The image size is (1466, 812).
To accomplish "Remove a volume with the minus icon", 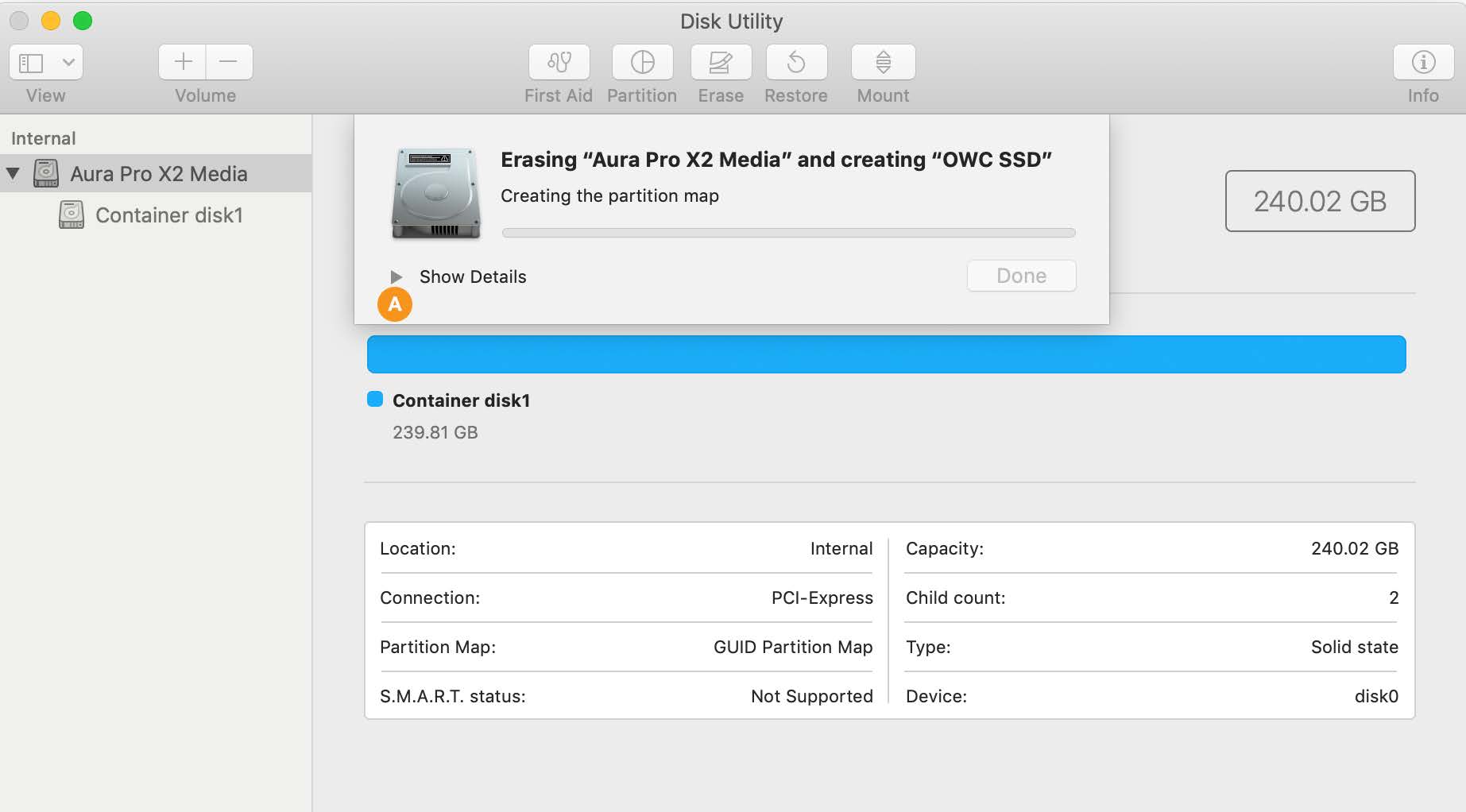I will pyautogui.click(x=229, y=61).
